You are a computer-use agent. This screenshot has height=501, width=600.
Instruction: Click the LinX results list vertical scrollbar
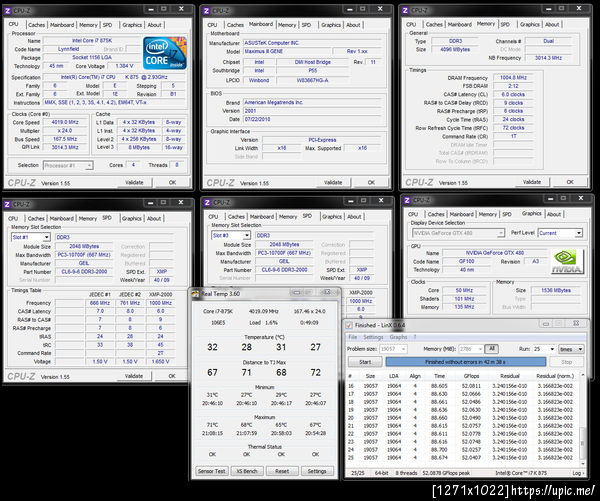click(x=582, y=420)
